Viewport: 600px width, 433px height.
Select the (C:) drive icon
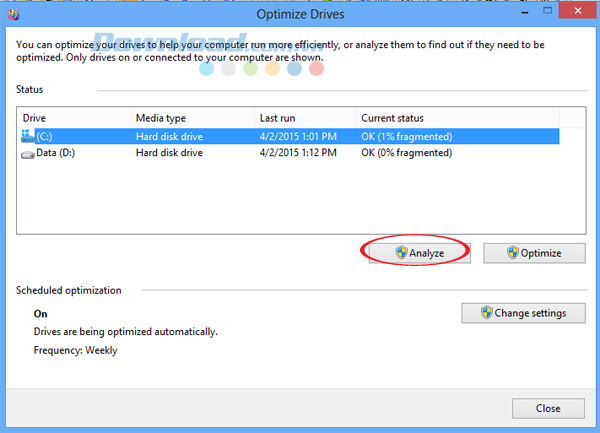pyautogui.click(x=28, y=136)
